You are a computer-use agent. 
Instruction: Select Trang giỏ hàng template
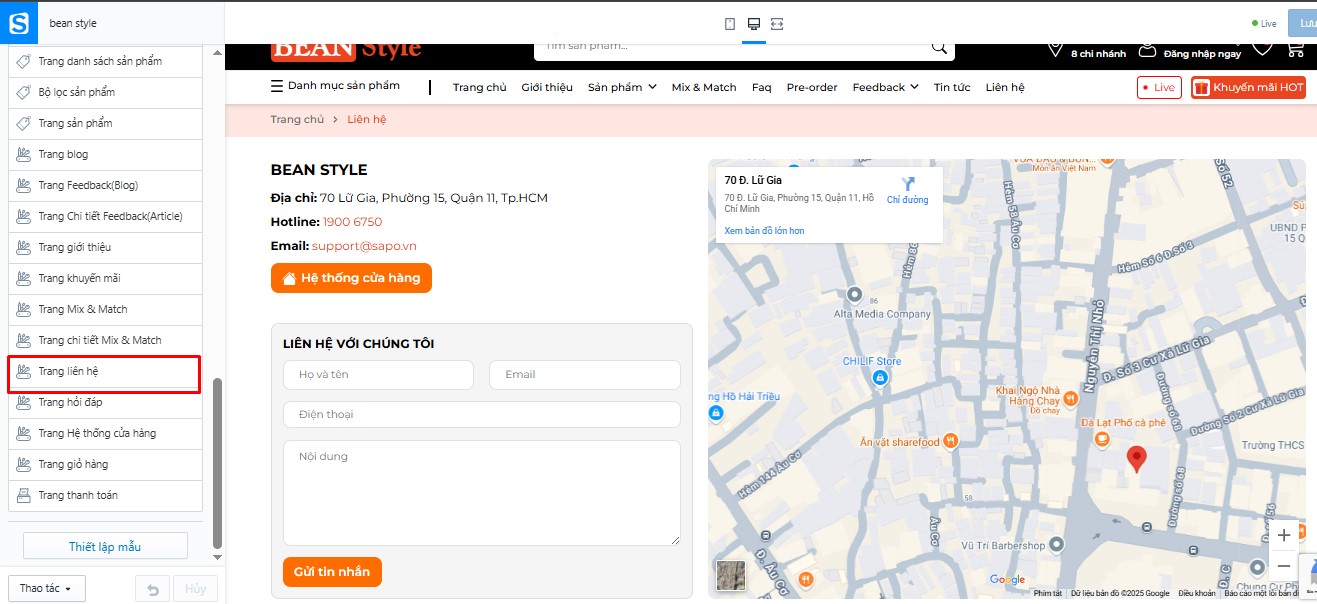point(105,464)
